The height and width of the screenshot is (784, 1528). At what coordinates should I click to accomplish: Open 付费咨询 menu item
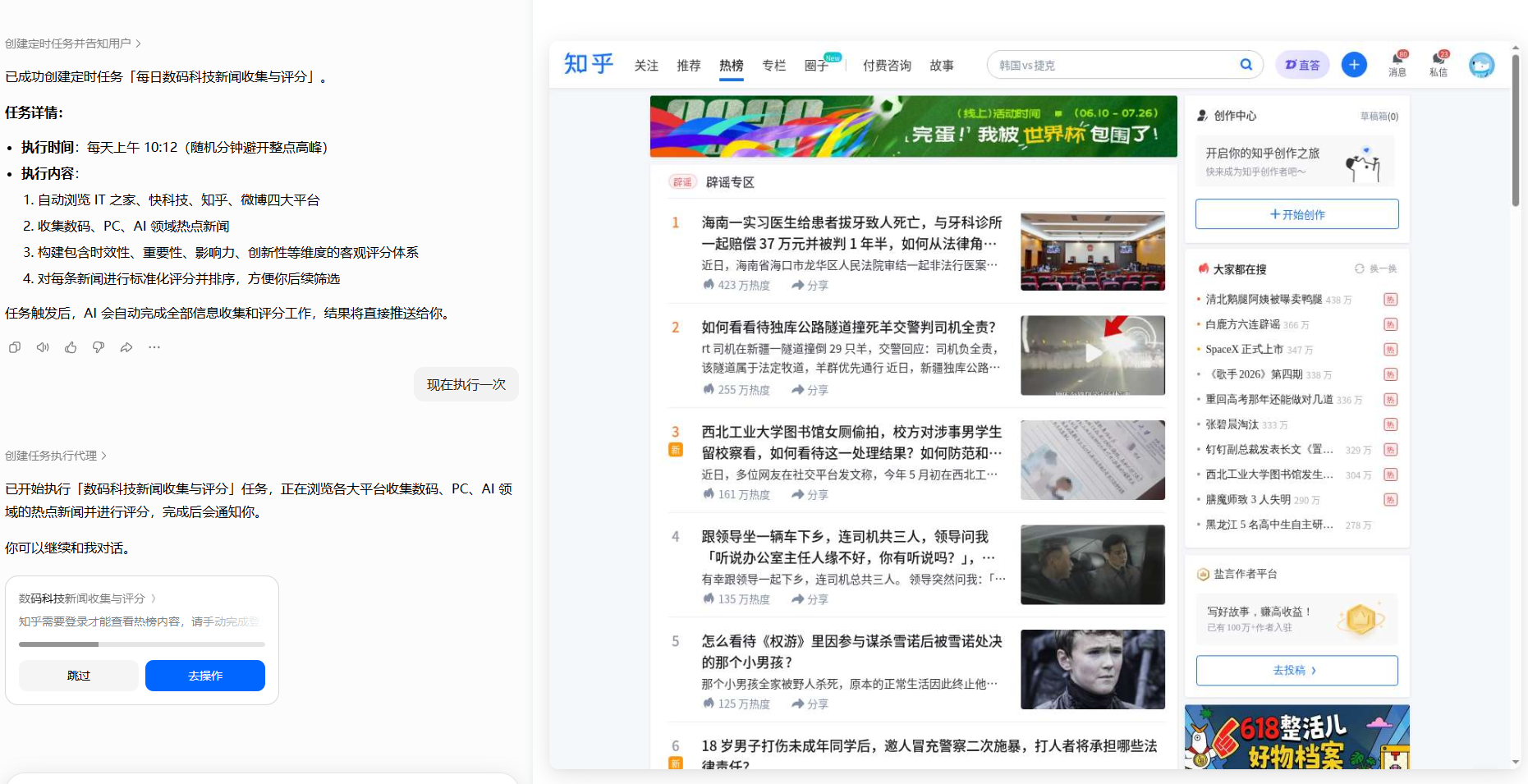coord(887,66)
